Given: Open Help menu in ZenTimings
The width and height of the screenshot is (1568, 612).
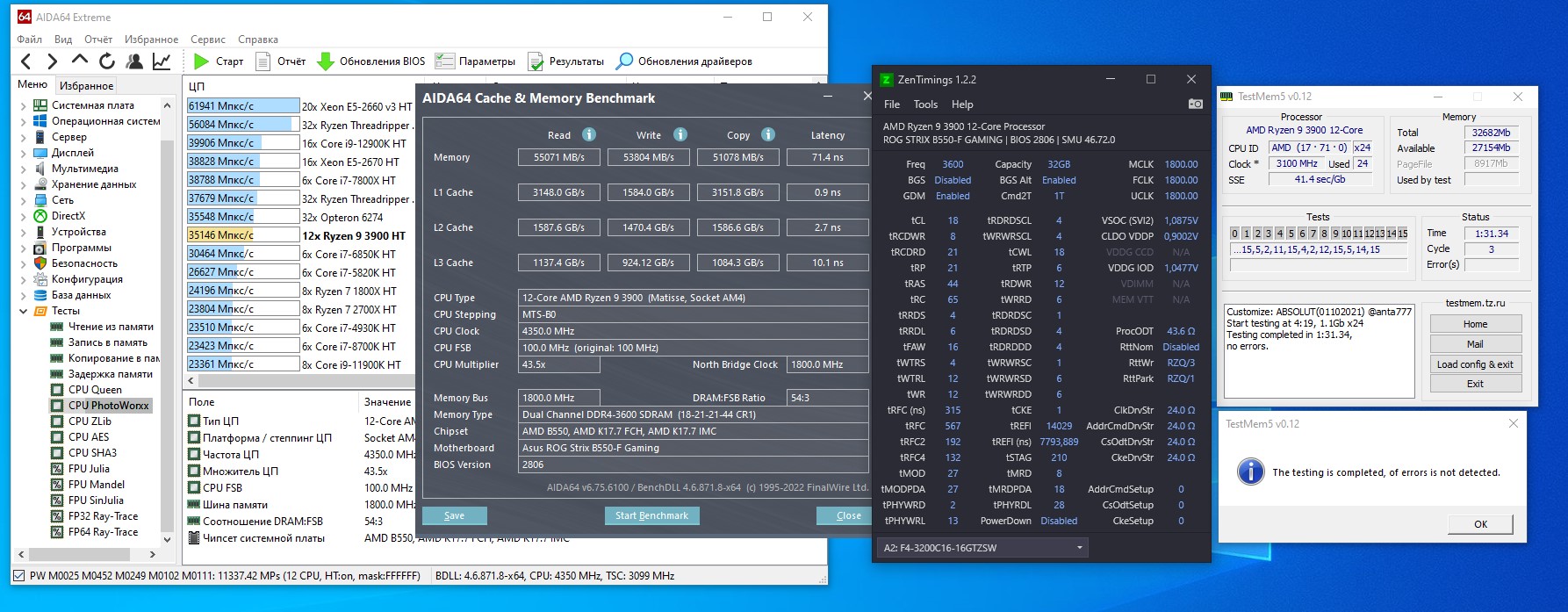Looking at the screenshot, I should click(962, 104).
